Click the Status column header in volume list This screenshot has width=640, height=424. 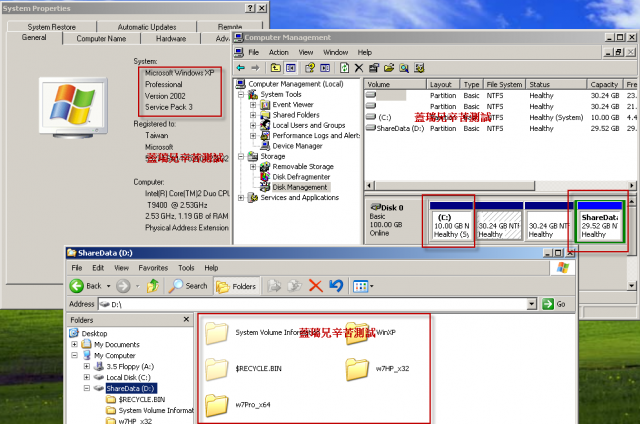556,84
